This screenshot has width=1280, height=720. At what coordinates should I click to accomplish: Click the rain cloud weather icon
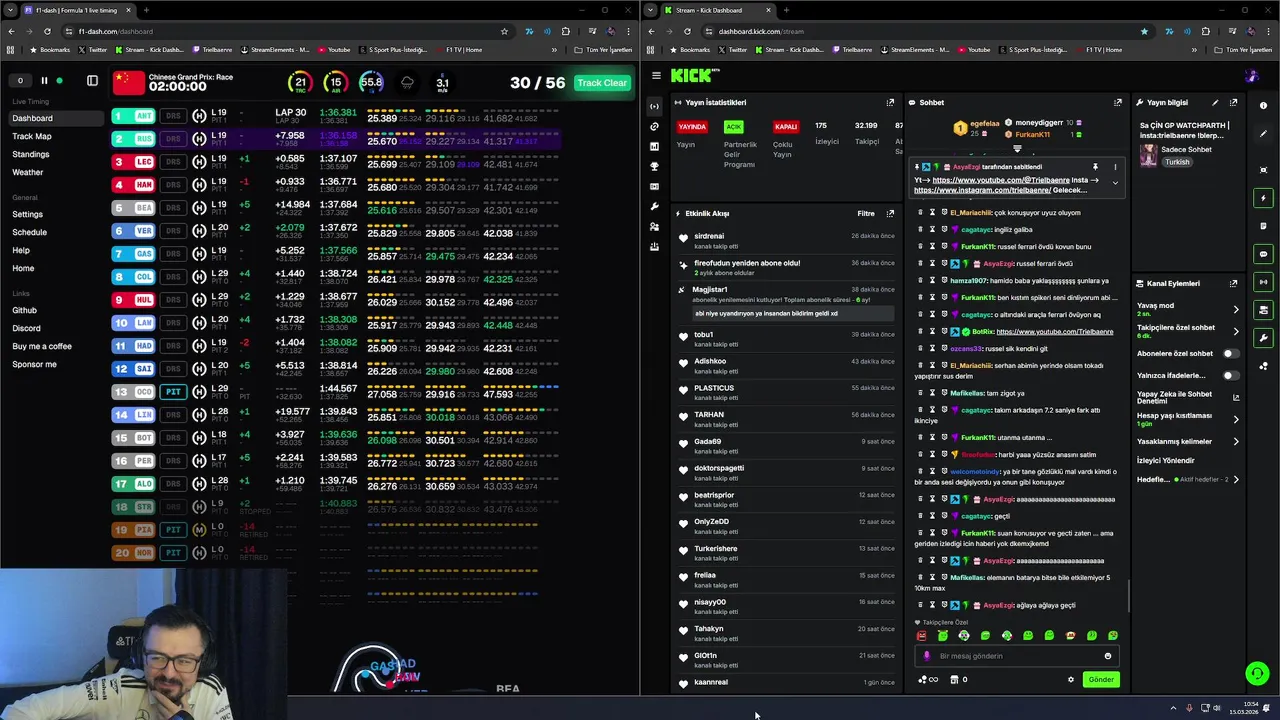click(x=407, y=83)
